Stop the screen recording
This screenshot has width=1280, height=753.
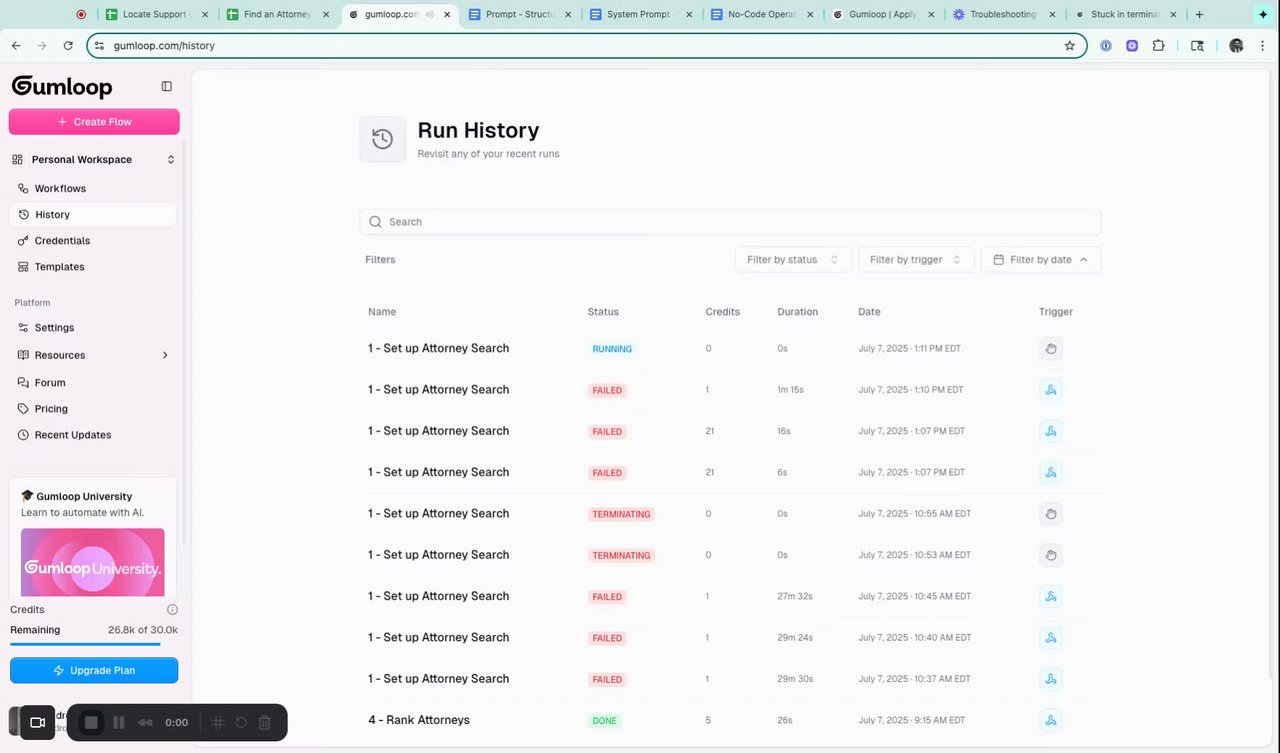click(x=91, y=722)
